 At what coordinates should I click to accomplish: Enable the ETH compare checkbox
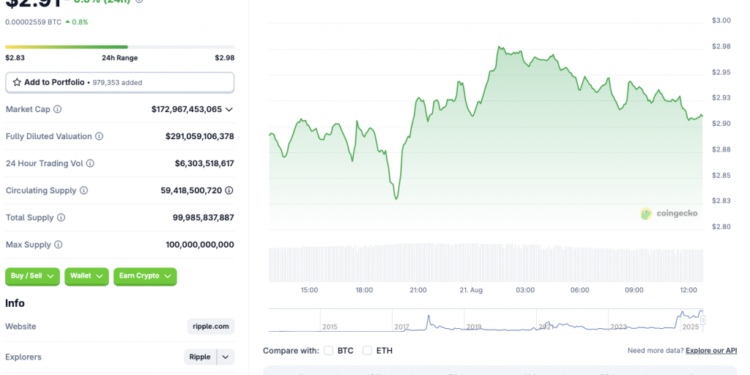367,351
